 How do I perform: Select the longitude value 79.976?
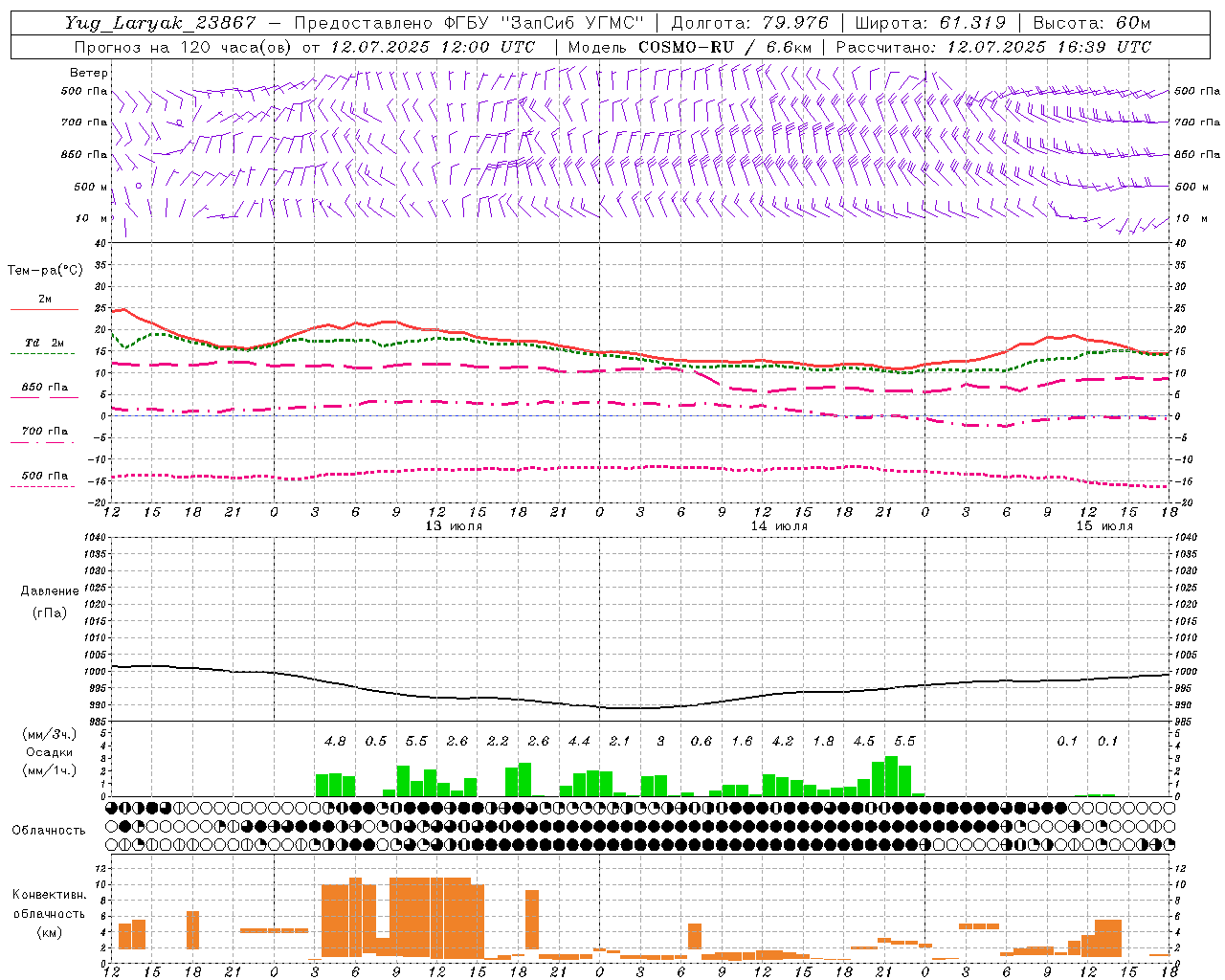pyautogui.click(x=796, y=23)
